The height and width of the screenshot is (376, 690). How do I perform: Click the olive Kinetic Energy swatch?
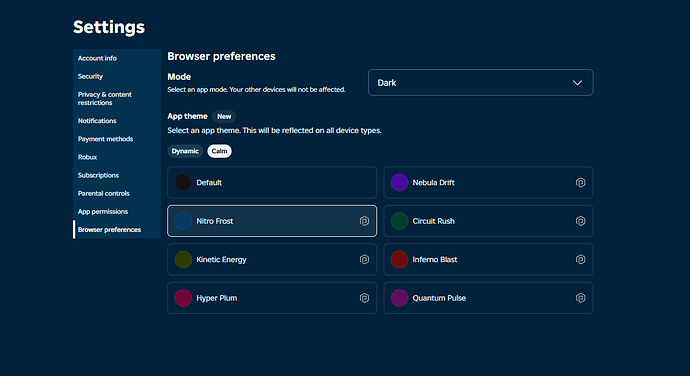tap(183, 259)
